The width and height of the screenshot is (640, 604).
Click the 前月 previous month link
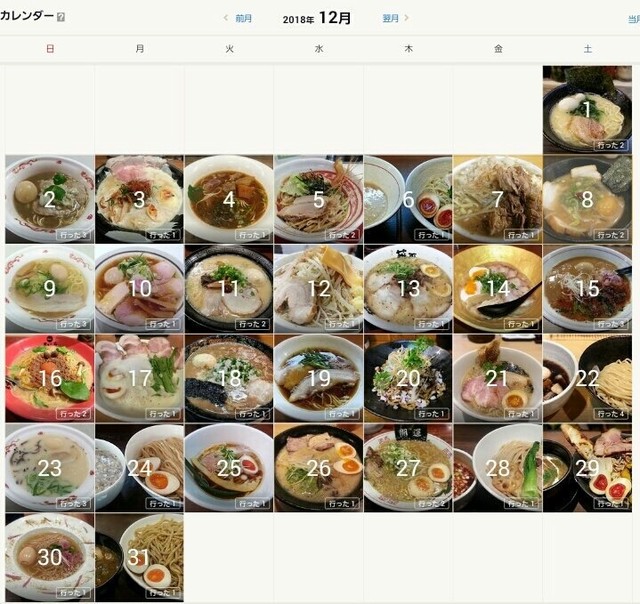tap(243, 18)
